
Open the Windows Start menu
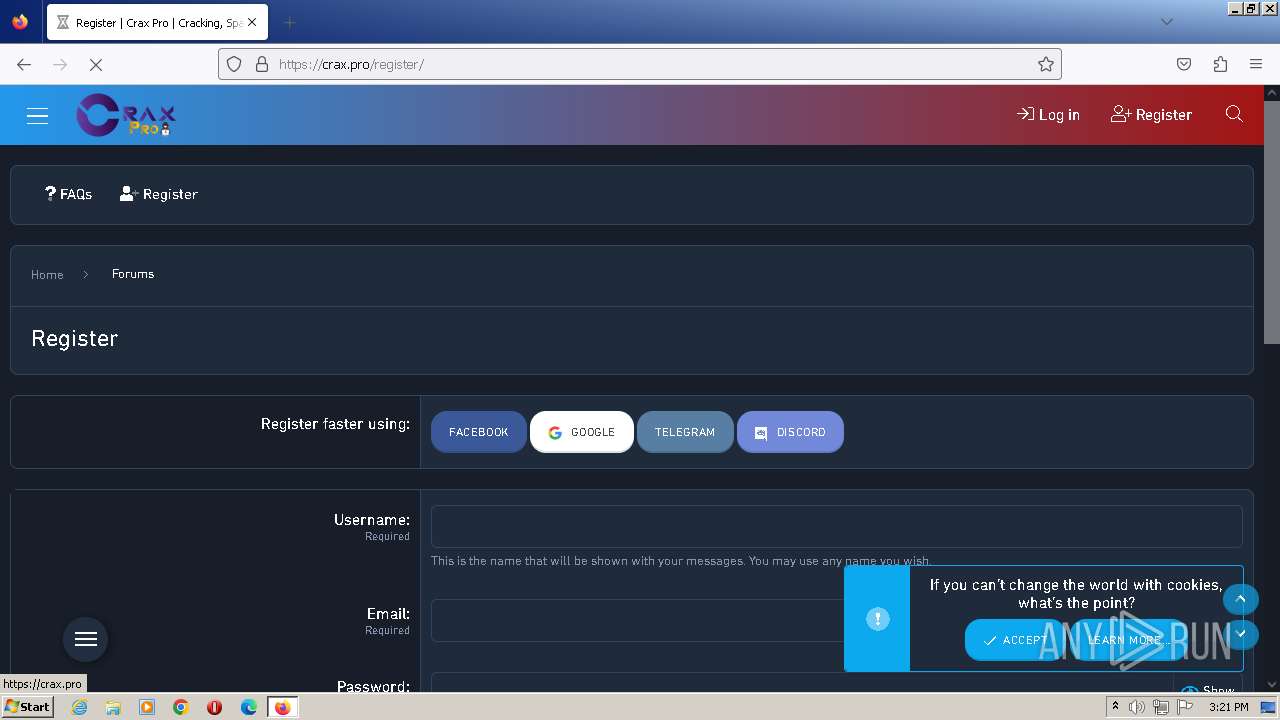[x=27, y=707]
